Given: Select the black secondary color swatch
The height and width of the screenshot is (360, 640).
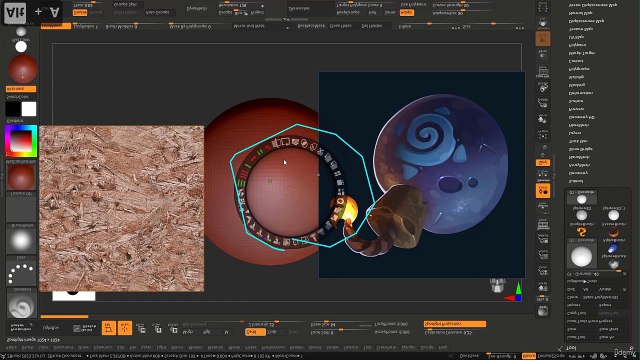Looking at the screenshot, I should (x=13, y=109).
